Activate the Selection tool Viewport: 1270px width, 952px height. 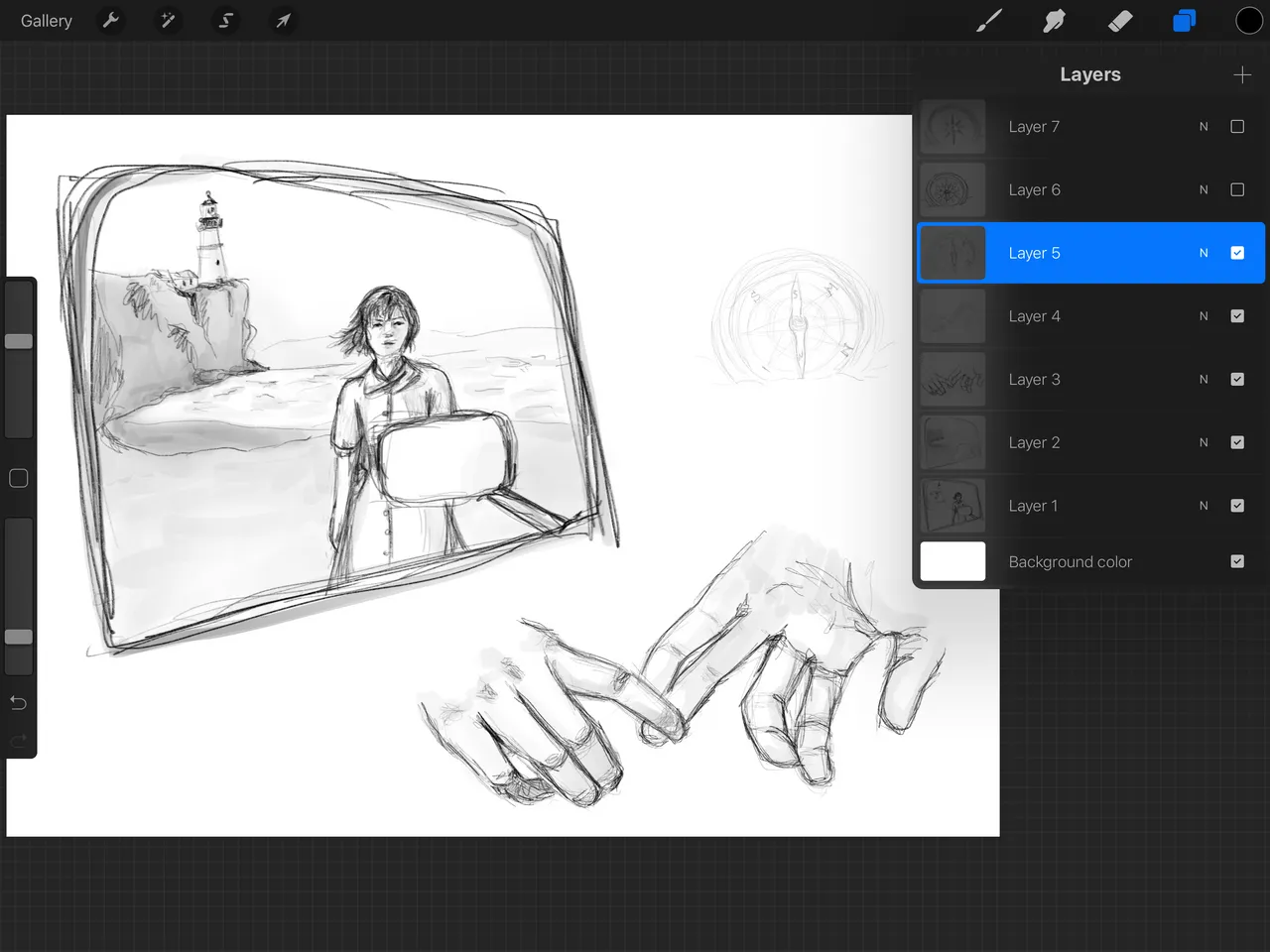[x=225, y=21]
